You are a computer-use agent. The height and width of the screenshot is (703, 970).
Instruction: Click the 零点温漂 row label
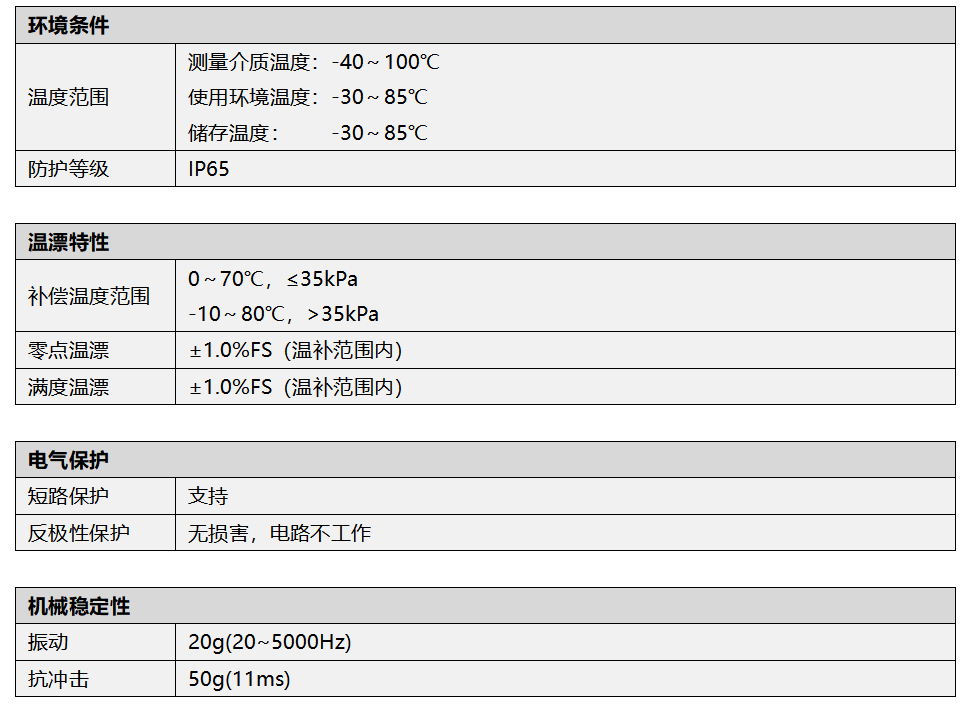68,351
